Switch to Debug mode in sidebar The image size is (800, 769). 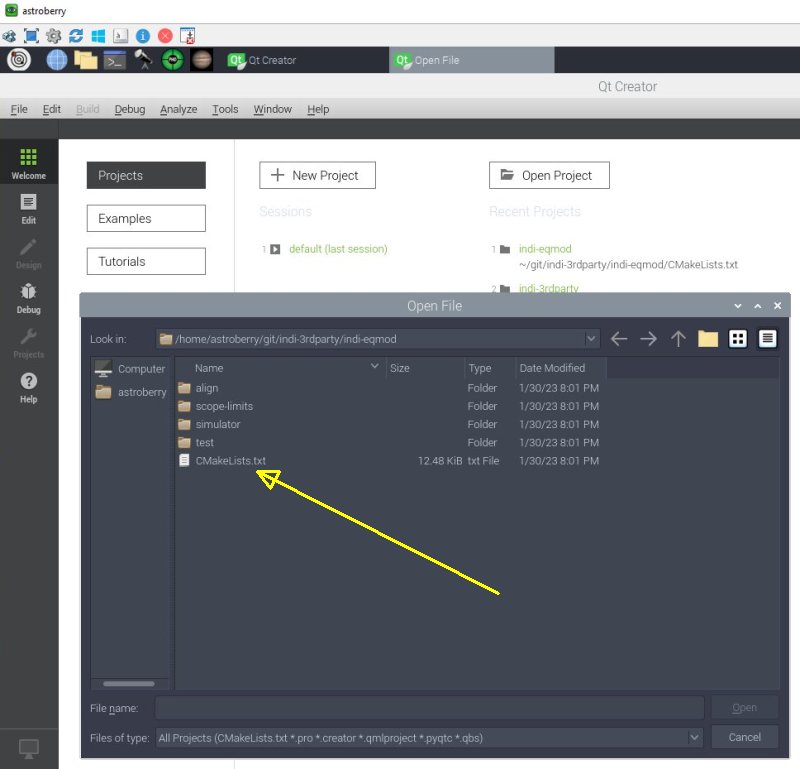[29, 298]
